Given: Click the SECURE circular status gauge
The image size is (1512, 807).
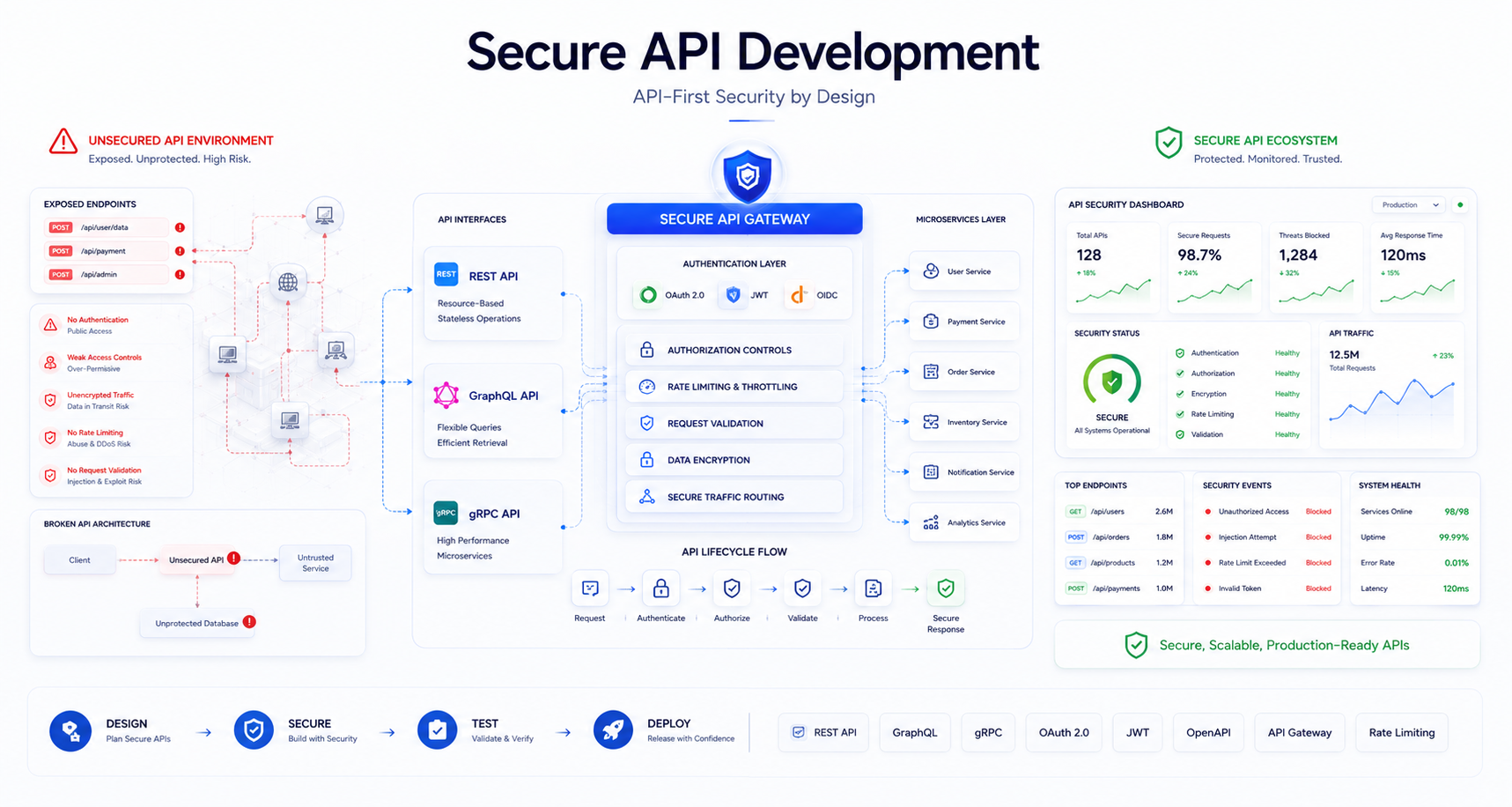Looking at the screenshot, I should 1112,382.
